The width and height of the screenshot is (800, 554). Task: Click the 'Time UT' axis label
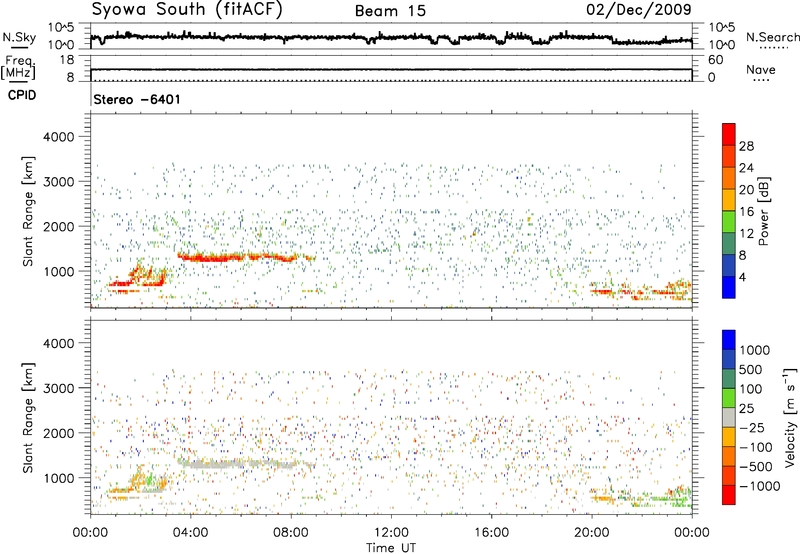click(x=391, y=548)
